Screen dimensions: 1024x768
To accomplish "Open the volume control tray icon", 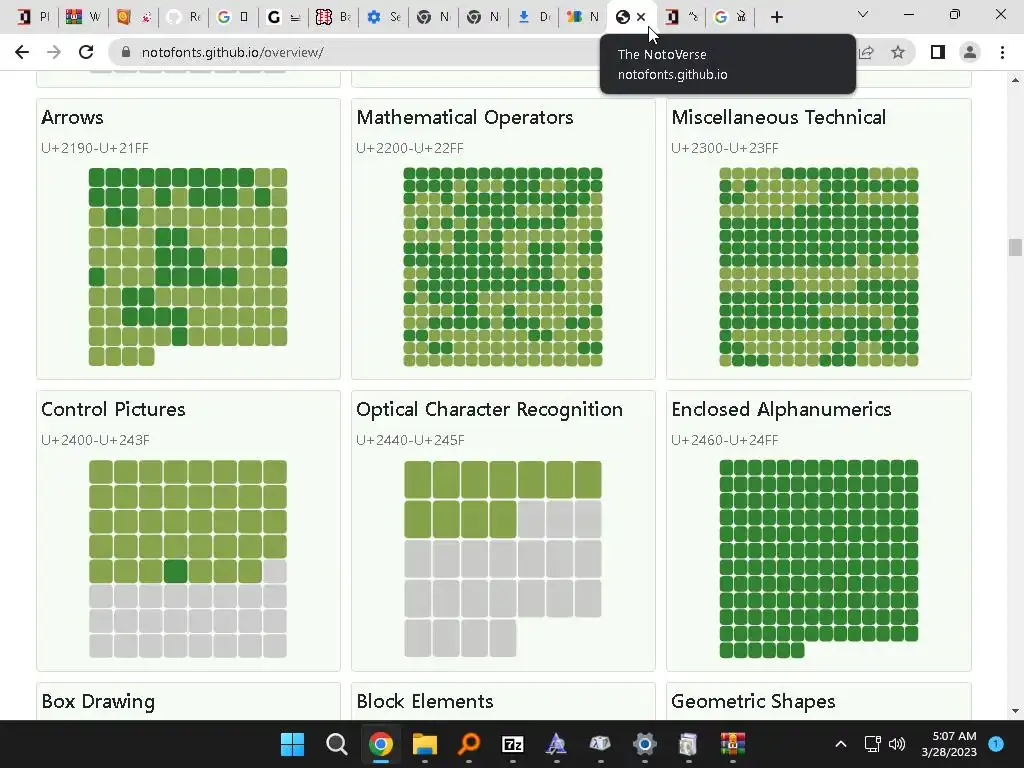I will pyautogui.click(x=897, y=744).
